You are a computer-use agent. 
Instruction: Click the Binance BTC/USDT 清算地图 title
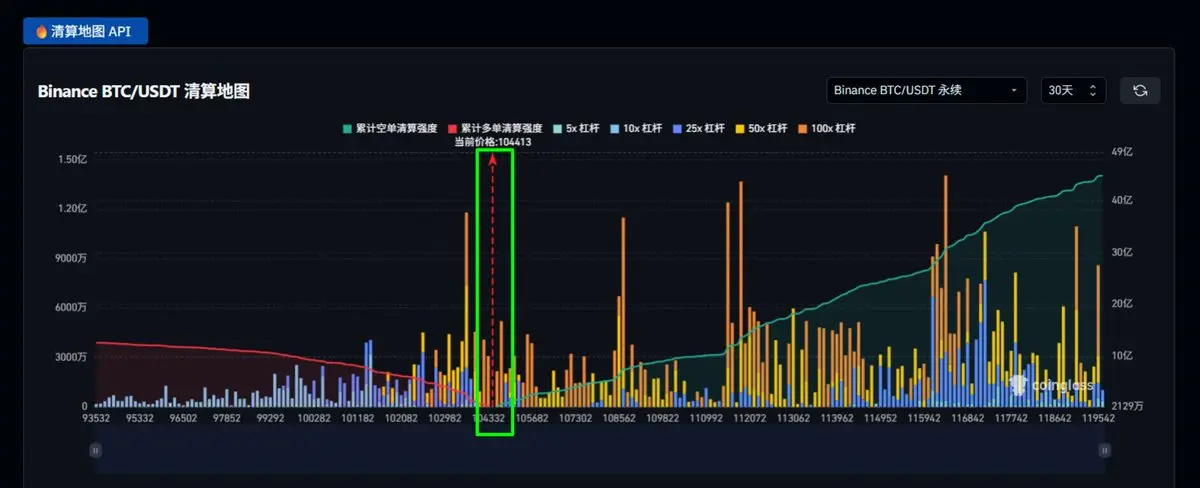[x=143, y=91]
